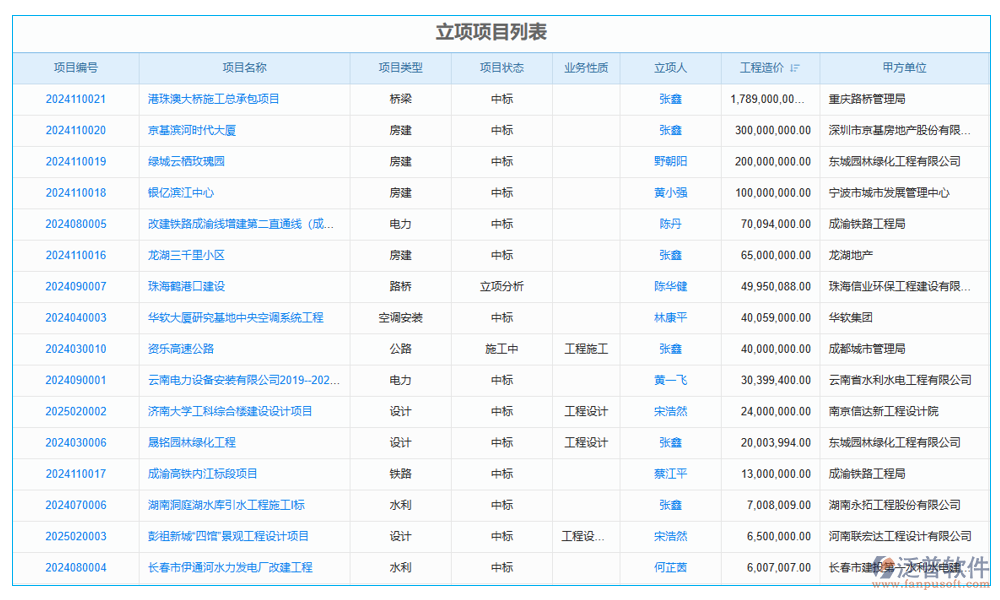
Task: Click 立项人 张鑫 on the first row
Action: point(668,99)
